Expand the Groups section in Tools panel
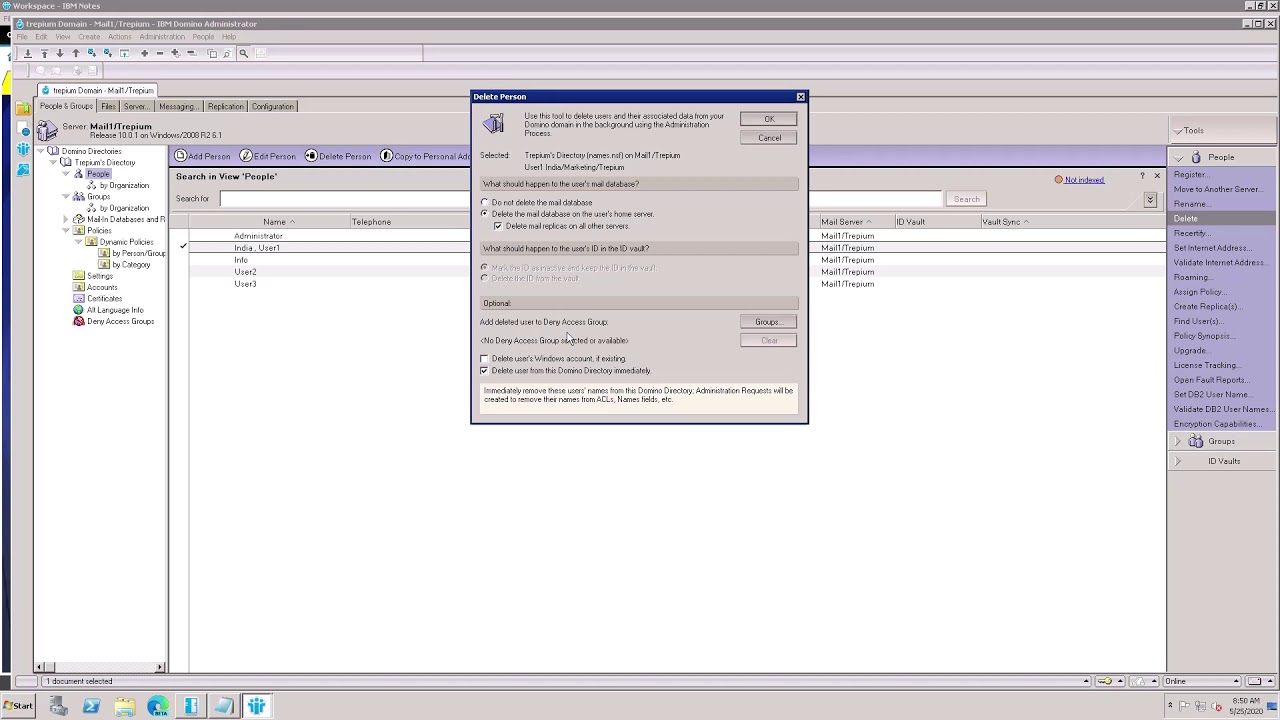The width and height of the screenshot is (1280, 720). pyautogui.click(x=1178, y=441)
